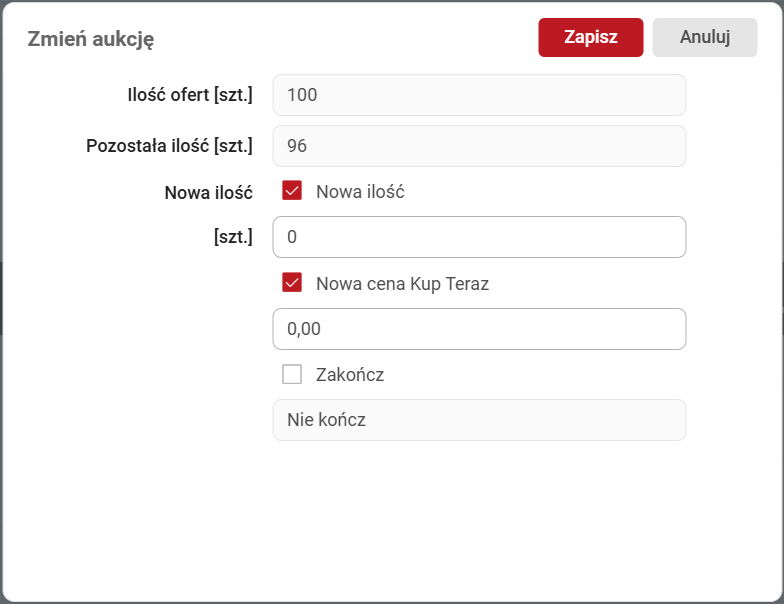Viewport: 784px width, 604px height.
Task: Select the Ilość ofert field showing 100
Action: pyautogui.click(x=479, y=95)
